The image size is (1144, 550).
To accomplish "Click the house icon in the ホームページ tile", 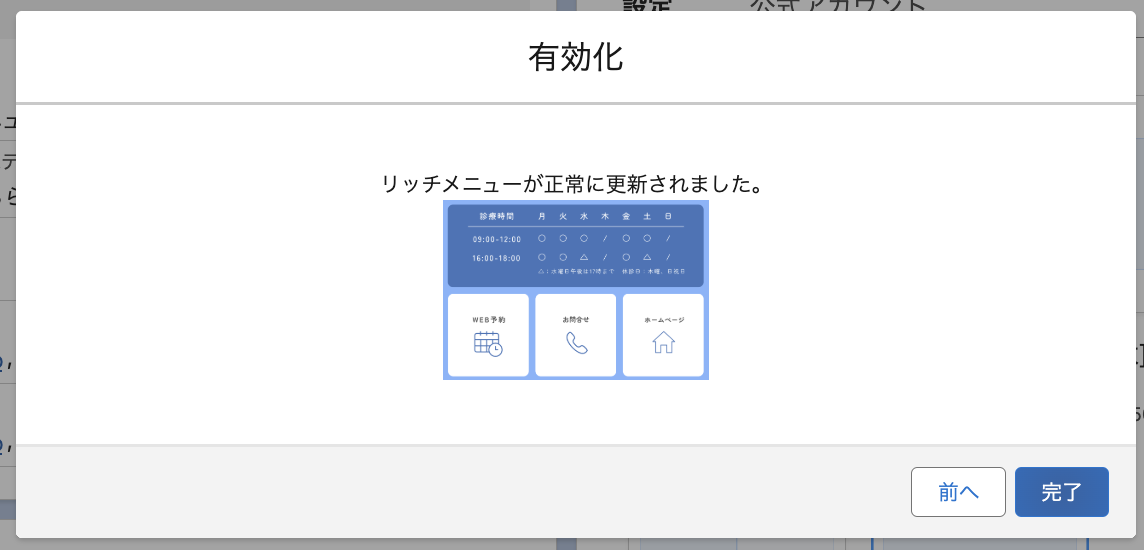I will tap(663, 343).
